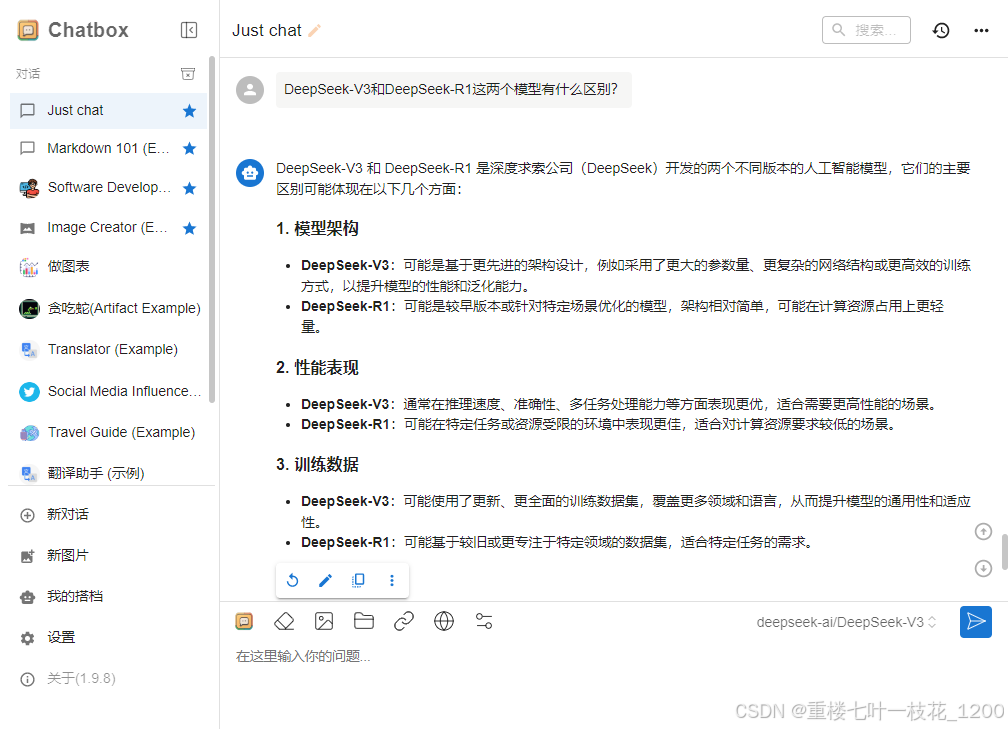Toggle the star on Software Developer
The width and height of the screenshot is (1008, 729).
click(x=189, y=188)
